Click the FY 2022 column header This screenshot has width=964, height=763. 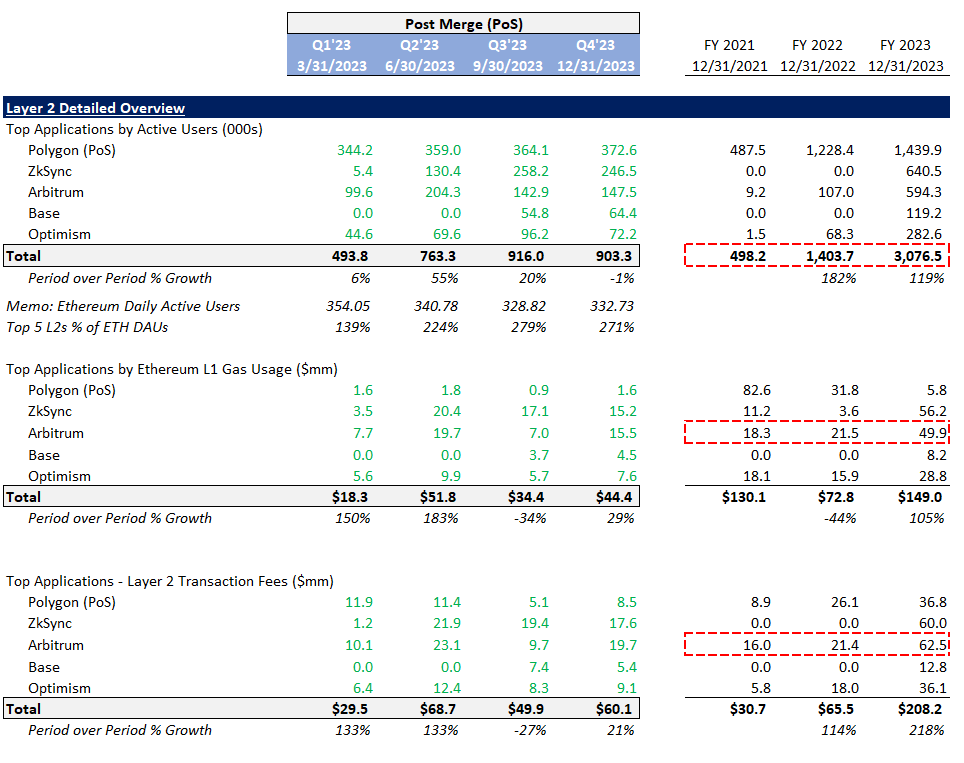click(817, 45)
